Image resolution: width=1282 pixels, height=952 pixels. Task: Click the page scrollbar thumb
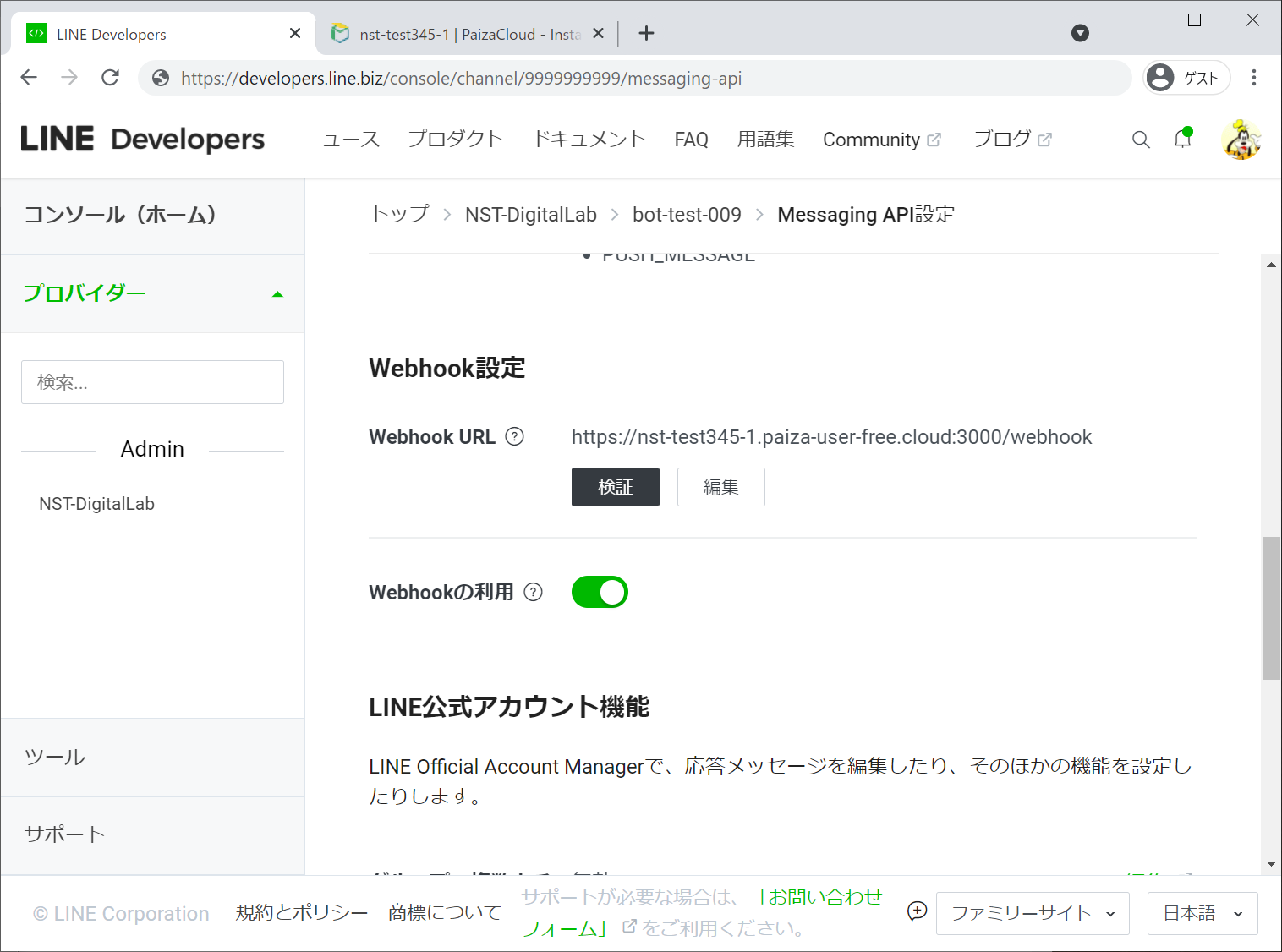(1271, 608)
